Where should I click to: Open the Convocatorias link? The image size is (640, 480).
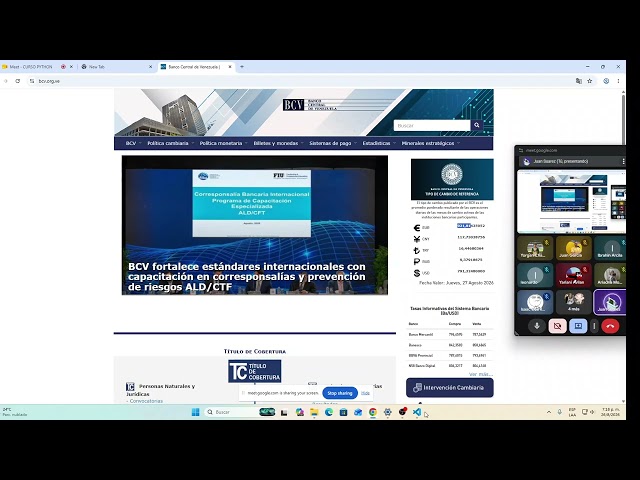click(146, 401)
